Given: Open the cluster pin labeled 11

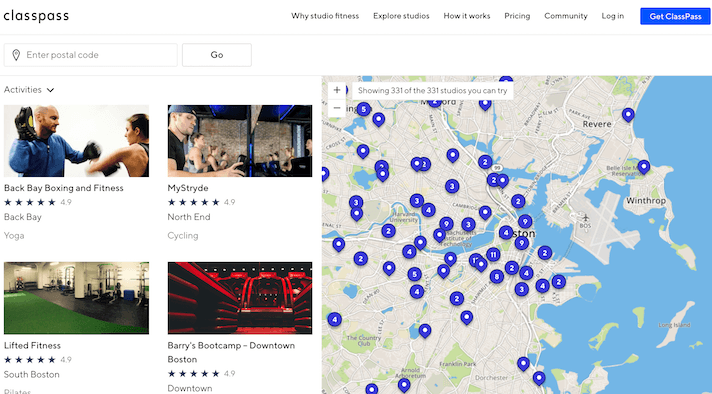Looking at the screenshot, I should click(493, 254).
